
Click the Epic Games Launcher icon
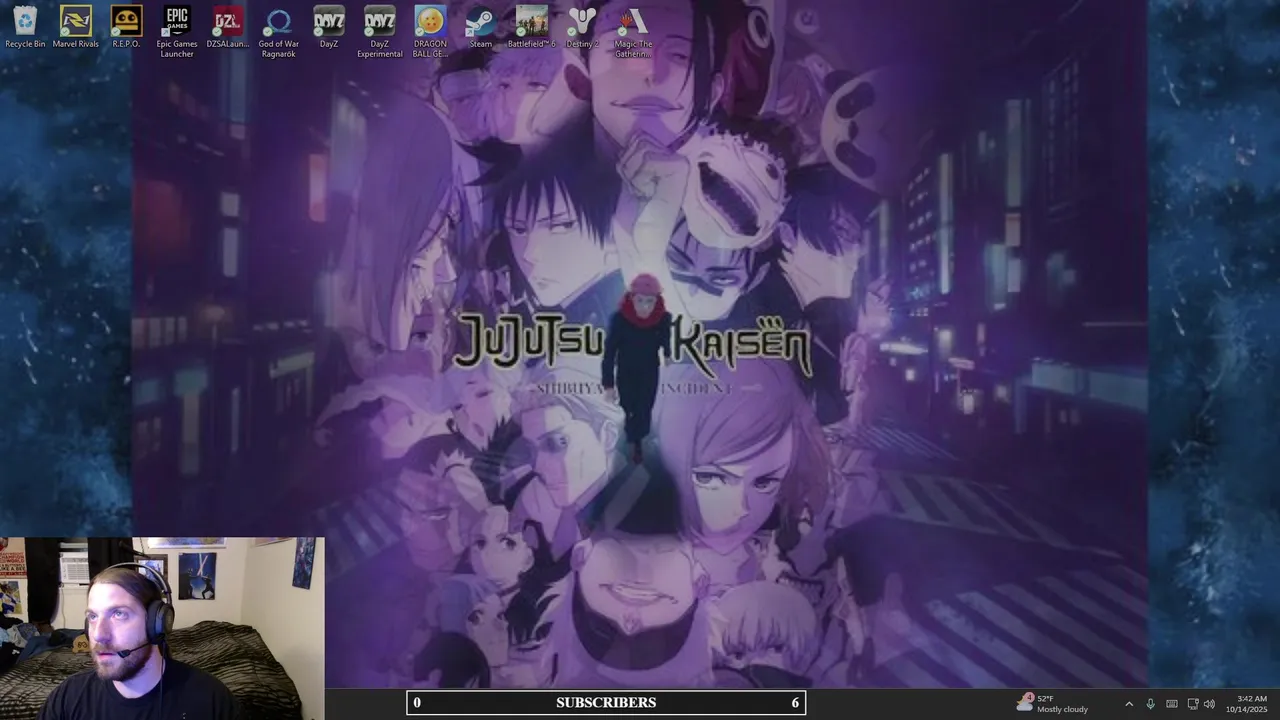coord(177,32)
